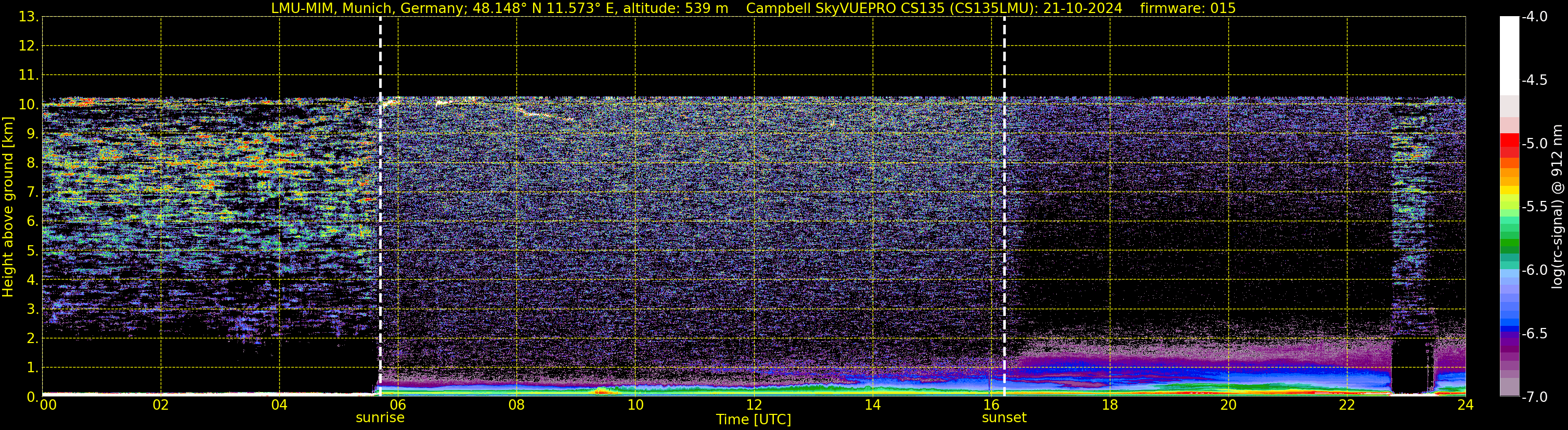This screenshot has width=1568, height=430.
Task: Click the '5.' height axis tick label
Action: click(32, 251)
